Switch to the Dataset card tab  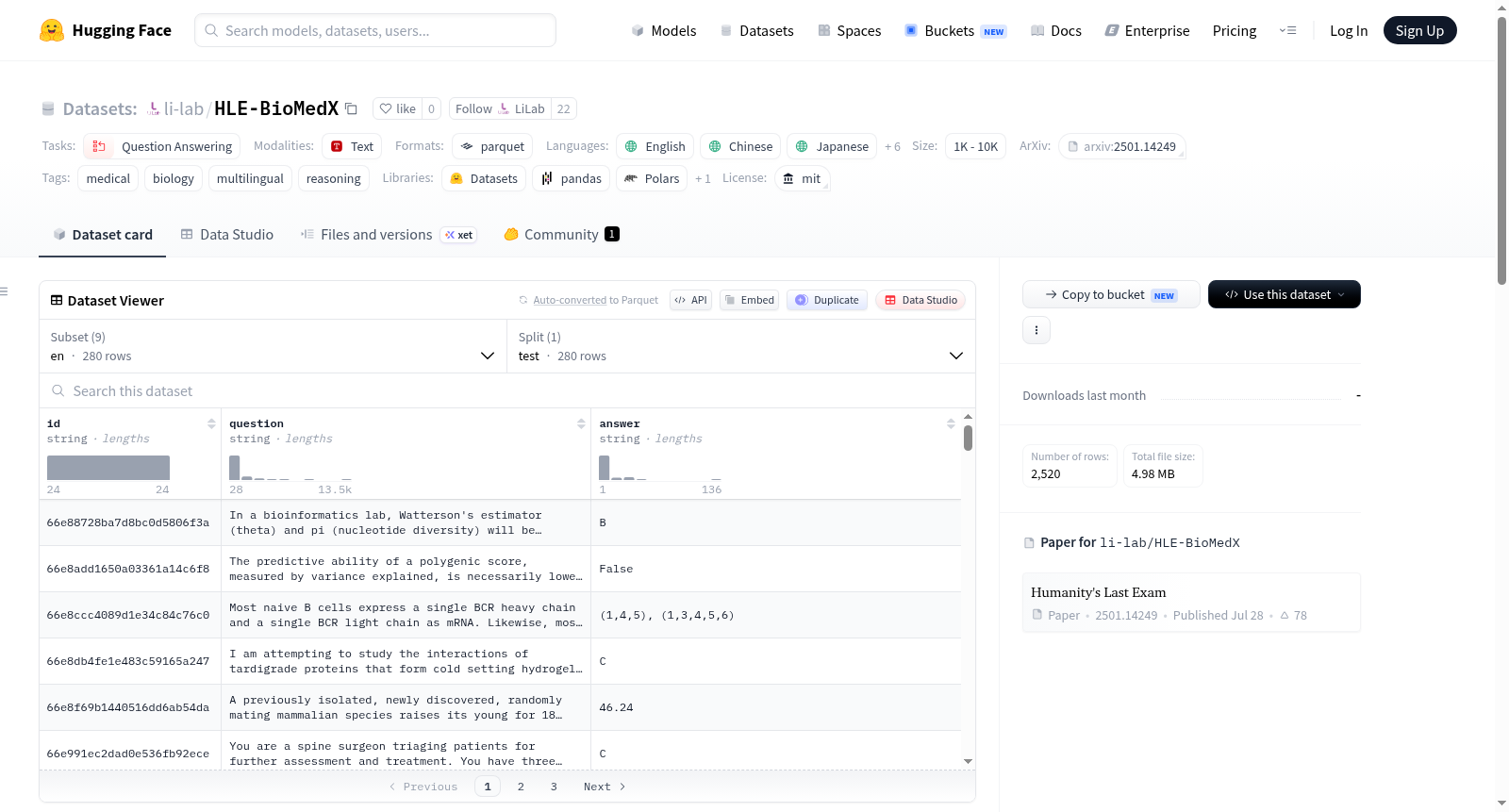103,235
